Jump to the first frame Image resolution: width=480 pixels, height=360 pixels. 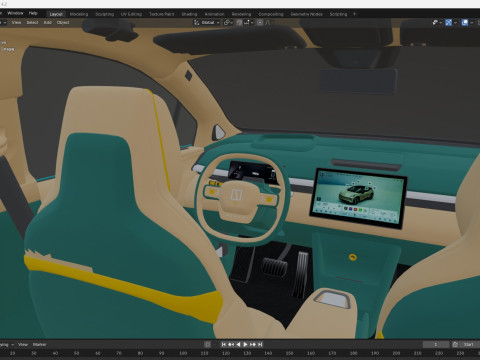point(224,344)
